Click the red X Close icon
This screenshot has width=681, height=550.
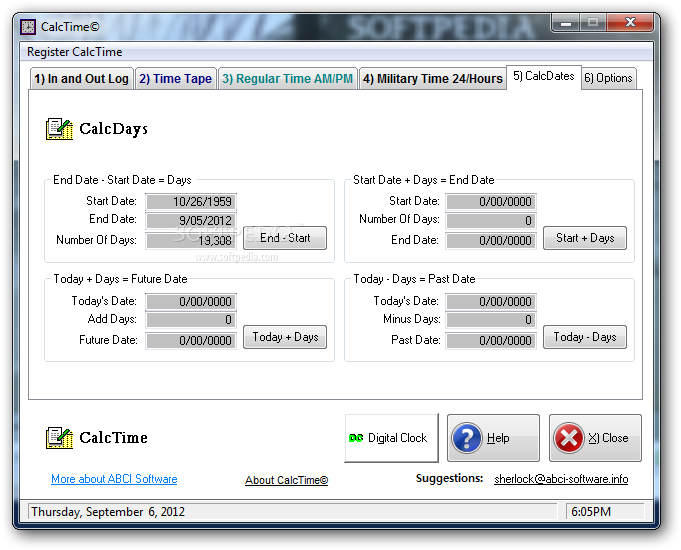(x=569, y=438)
